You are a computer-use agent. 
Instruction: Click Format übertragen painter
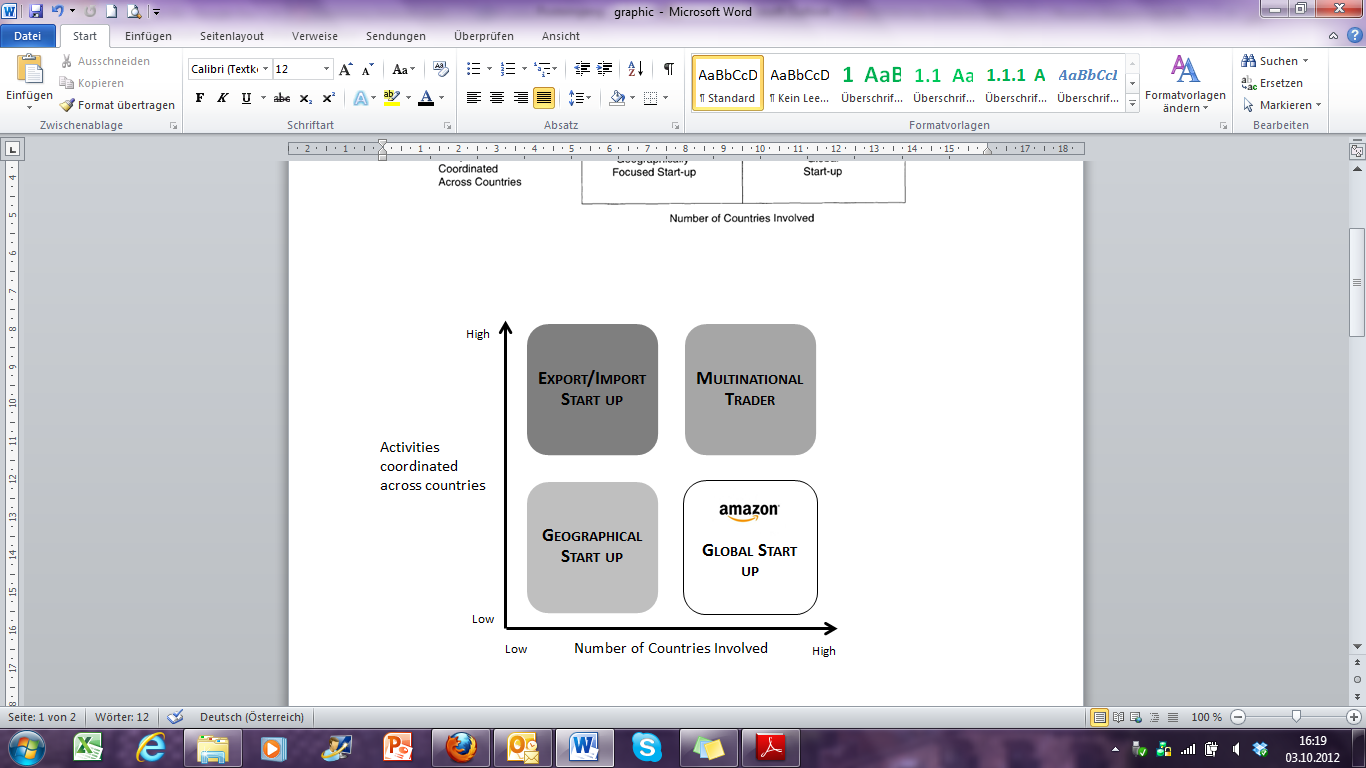point(117,105)
